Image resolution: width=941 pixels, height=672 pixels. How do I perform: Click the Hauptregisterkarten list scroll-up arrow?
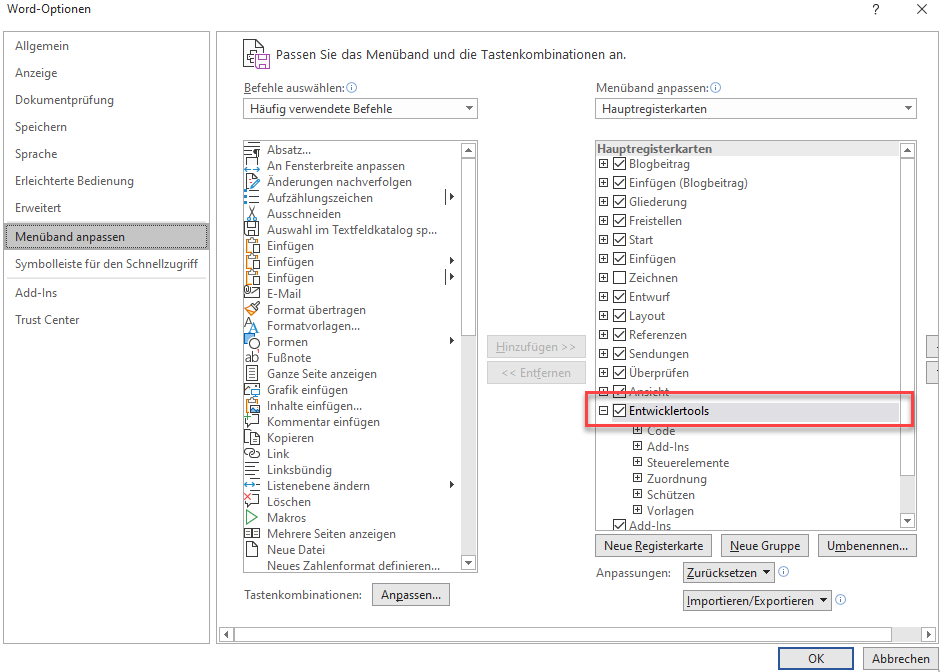pos(907,150)
